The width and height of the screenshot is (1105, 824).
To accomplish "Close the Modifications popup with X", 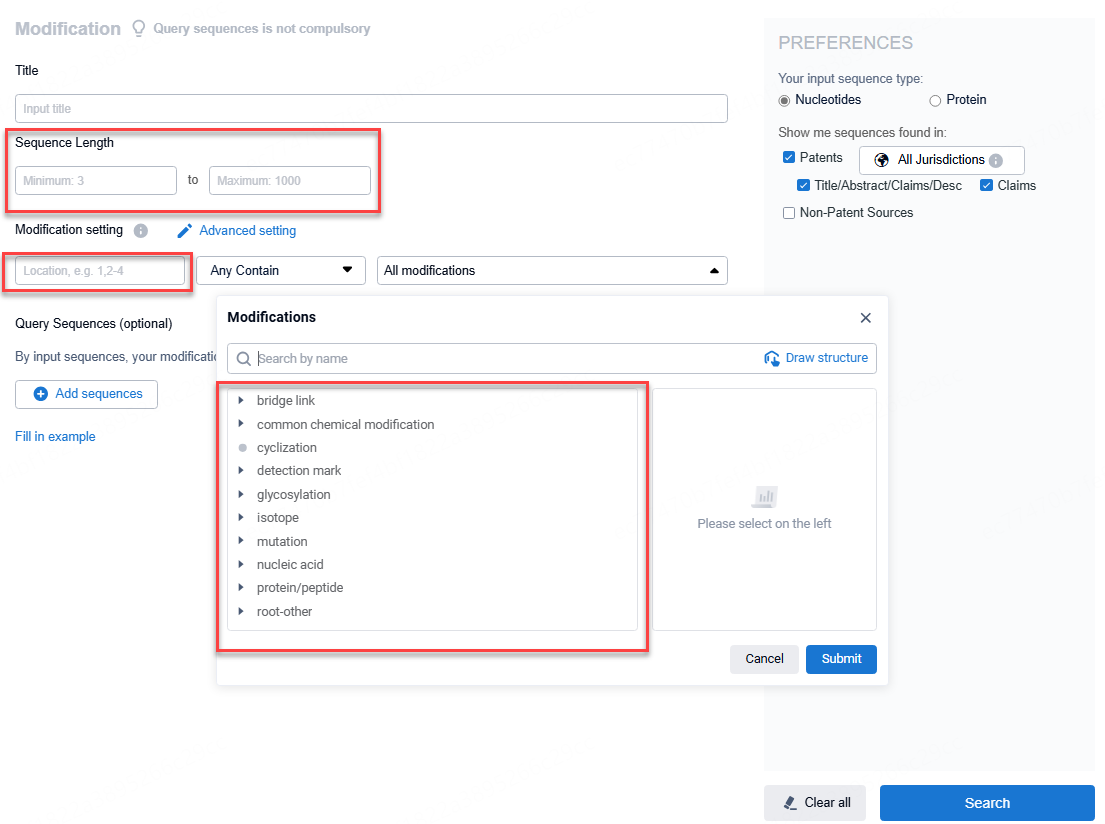I will [x=866, y=318].
